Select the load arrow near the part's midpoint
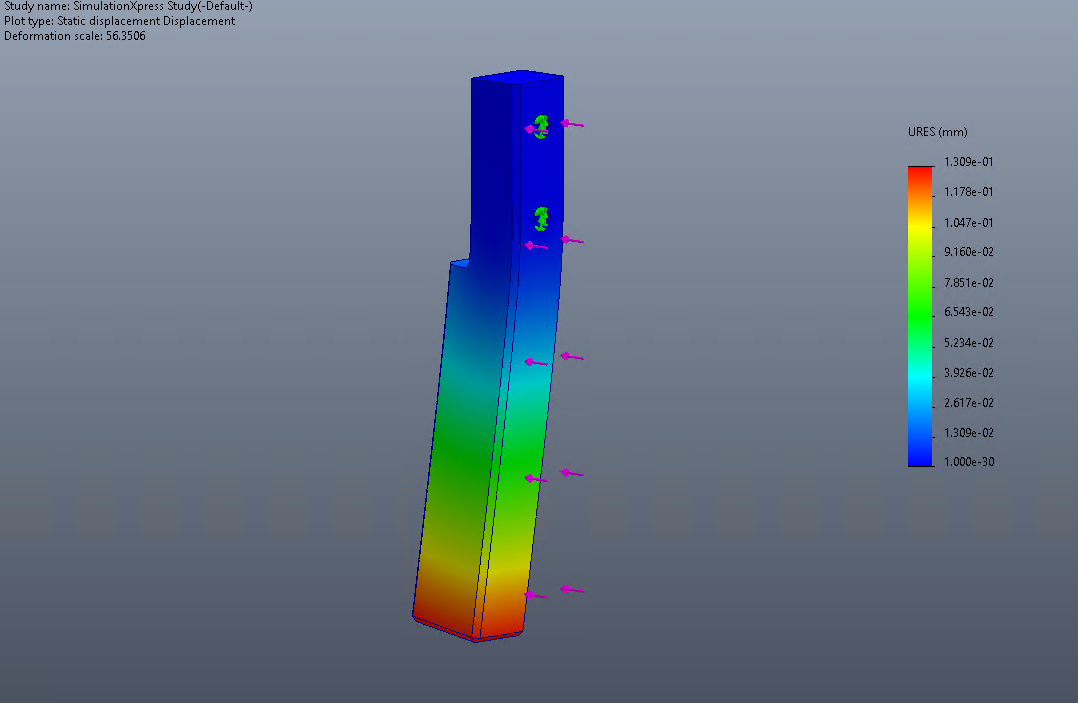The height and width of the screenshot is (703, 1078). pyautogui.click(x=570, y=355)
